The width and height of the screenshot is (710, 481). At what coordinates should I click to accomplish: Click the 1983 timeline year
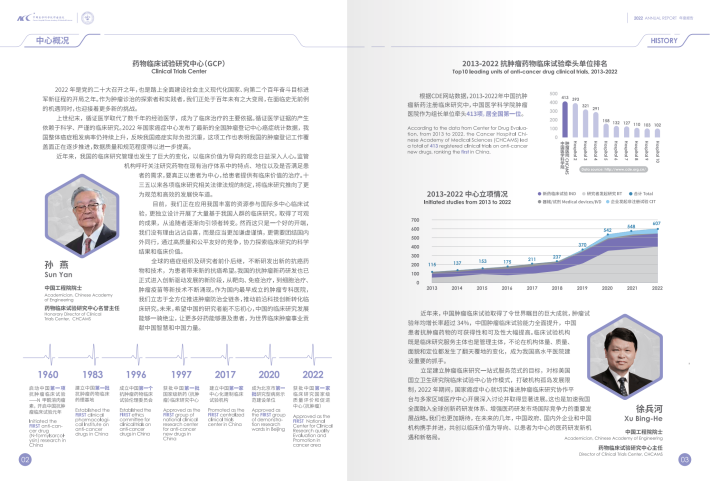[x=92, y=375]
